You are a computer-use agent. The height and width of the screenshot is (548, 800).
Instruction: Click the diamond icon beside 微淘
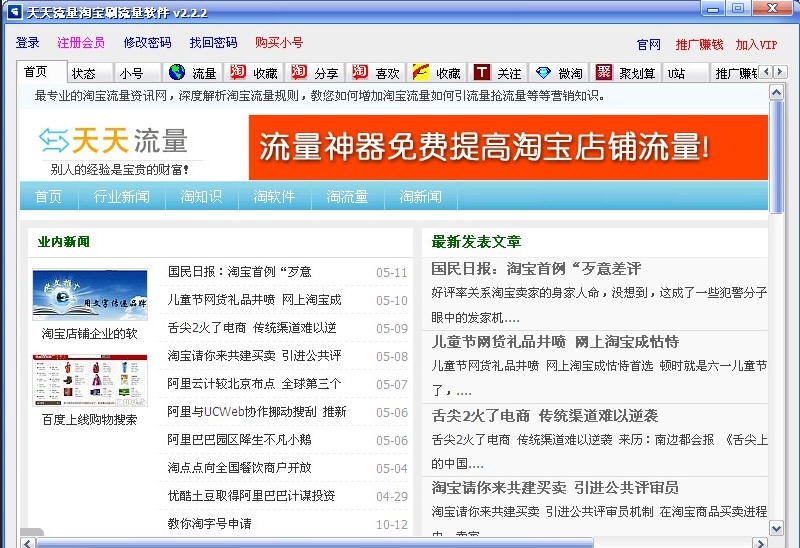[543, 72]
